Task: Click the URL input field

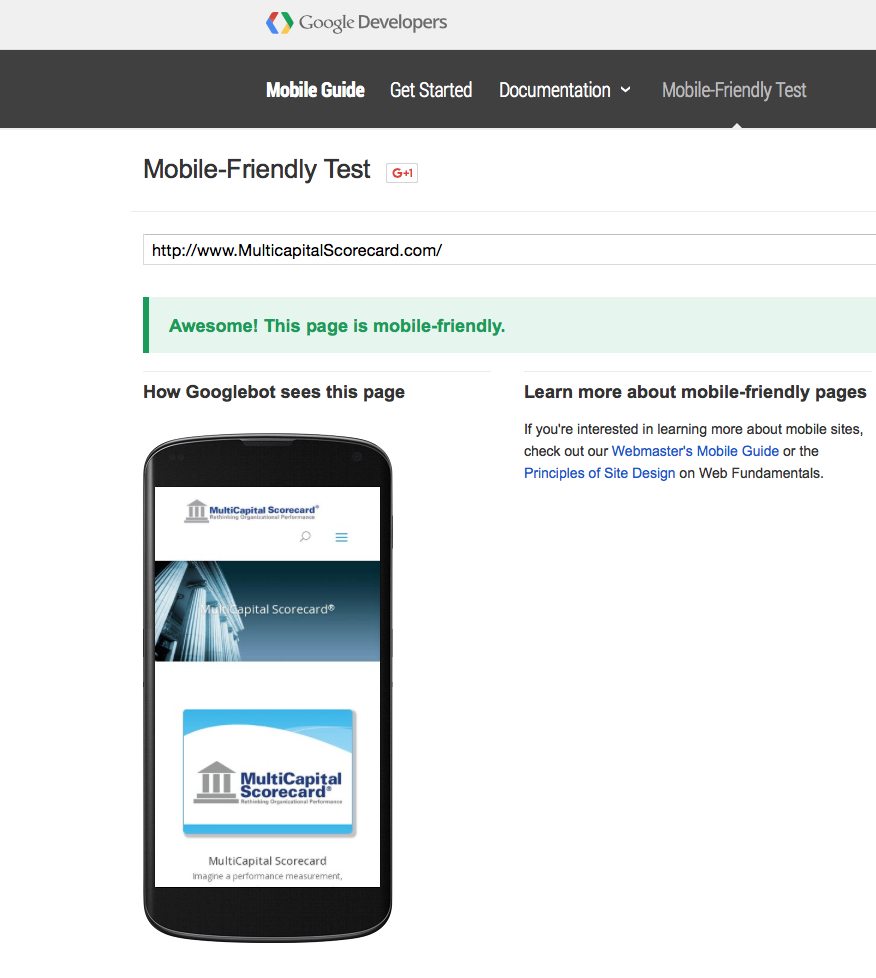Action: (509, 250)
